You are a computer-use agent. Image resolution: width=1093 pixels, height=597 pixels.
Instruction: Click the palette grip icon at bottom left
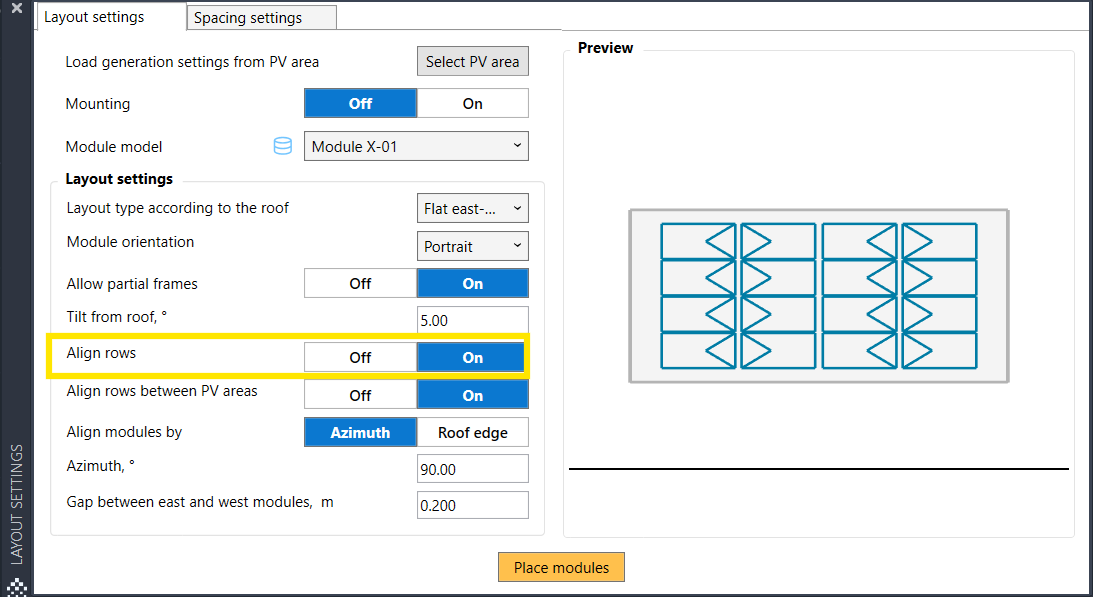pos(17,587)
